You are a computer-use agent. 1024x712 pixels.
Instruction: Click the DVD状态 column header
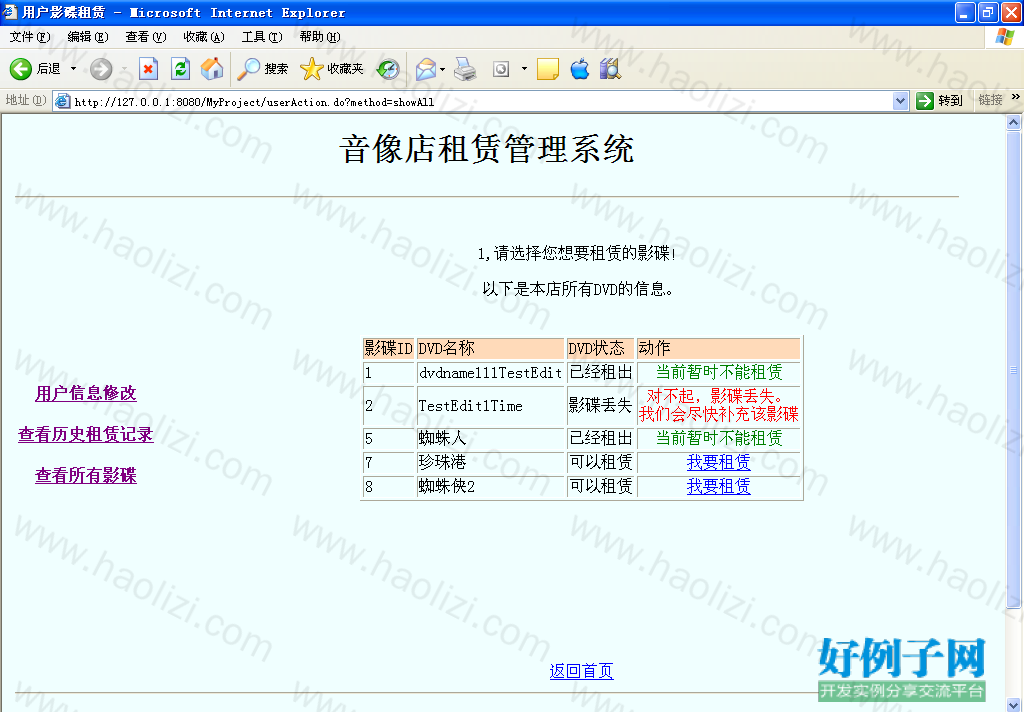coord(600,348)
